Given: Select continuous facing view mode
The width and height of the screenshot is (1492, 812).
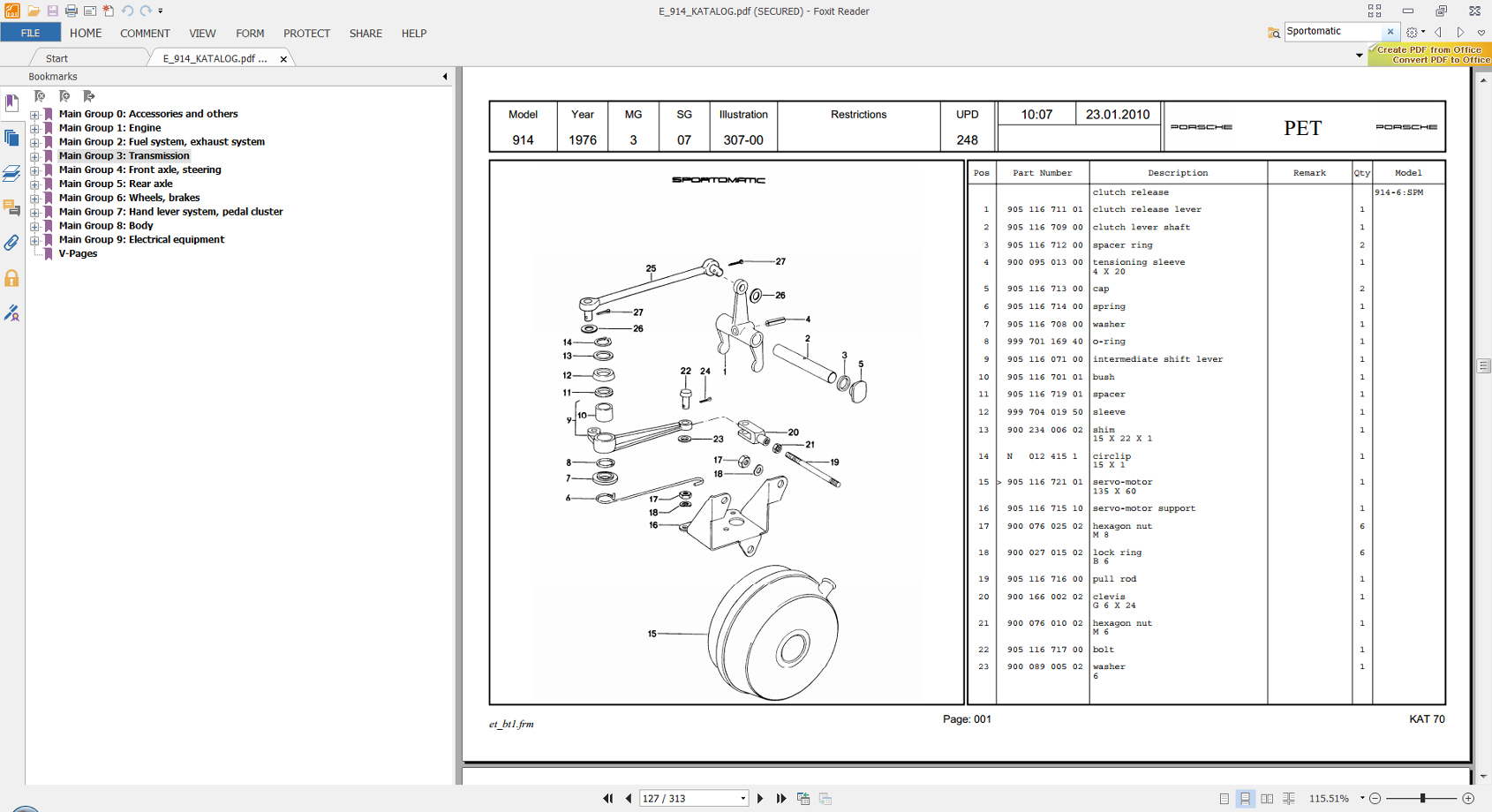Looking at the screenshot, I should click(1289, 799).
